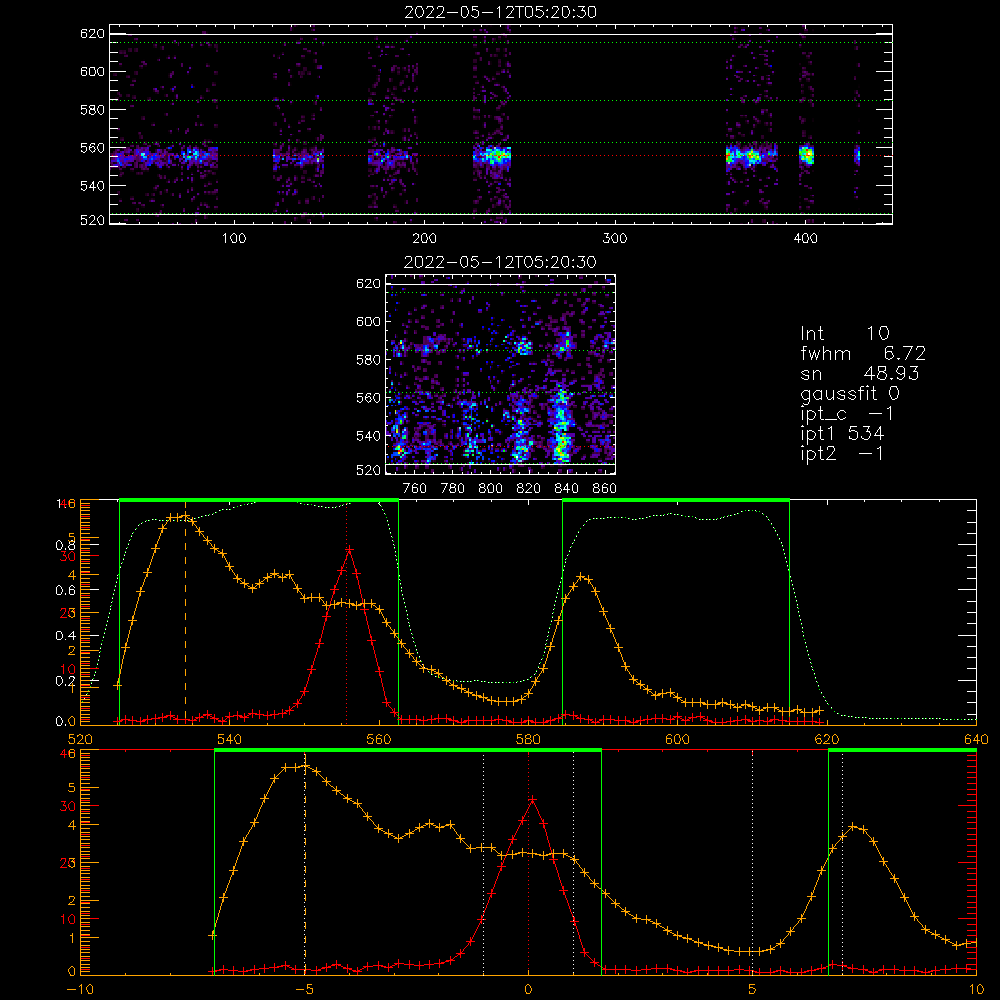The width and height of the screenshot is (1000, 1000).
Task: Click the short green bar at the bottom plot's top right
Action: pyautogui.click(x=902, y=750)
